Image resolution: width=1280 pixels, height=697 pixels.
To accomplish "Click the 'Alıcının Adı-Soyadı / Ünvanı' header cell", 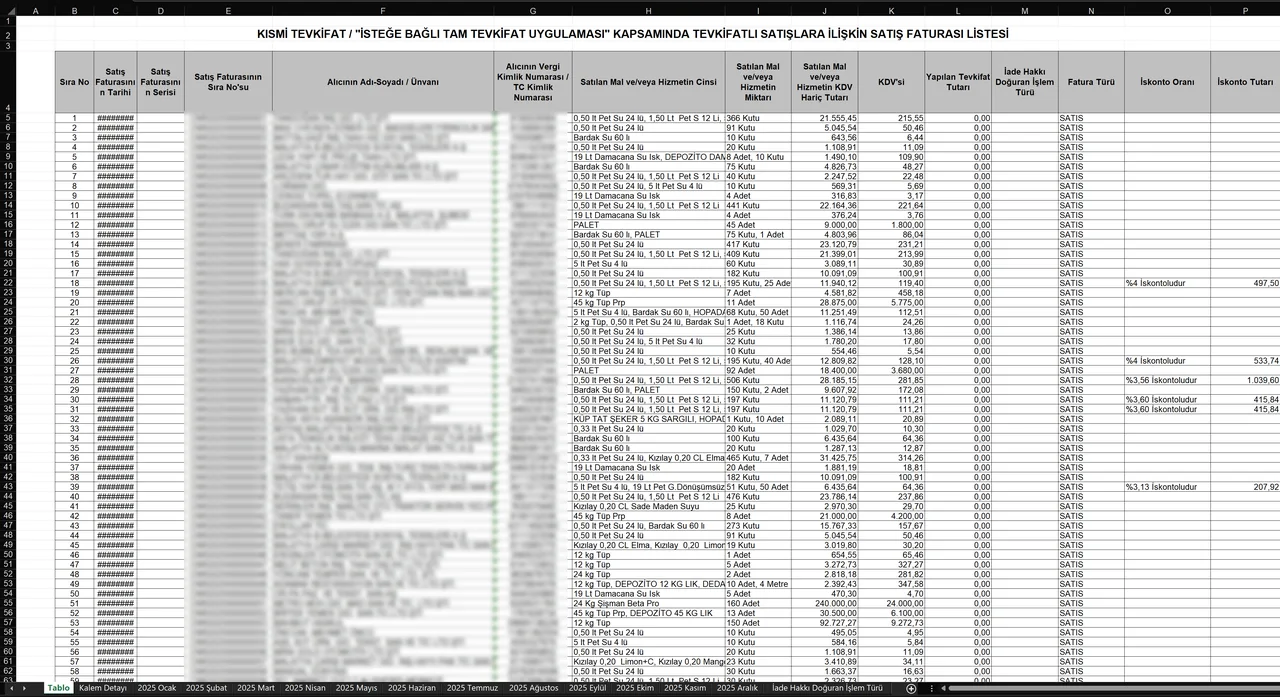I will (384, 81).
